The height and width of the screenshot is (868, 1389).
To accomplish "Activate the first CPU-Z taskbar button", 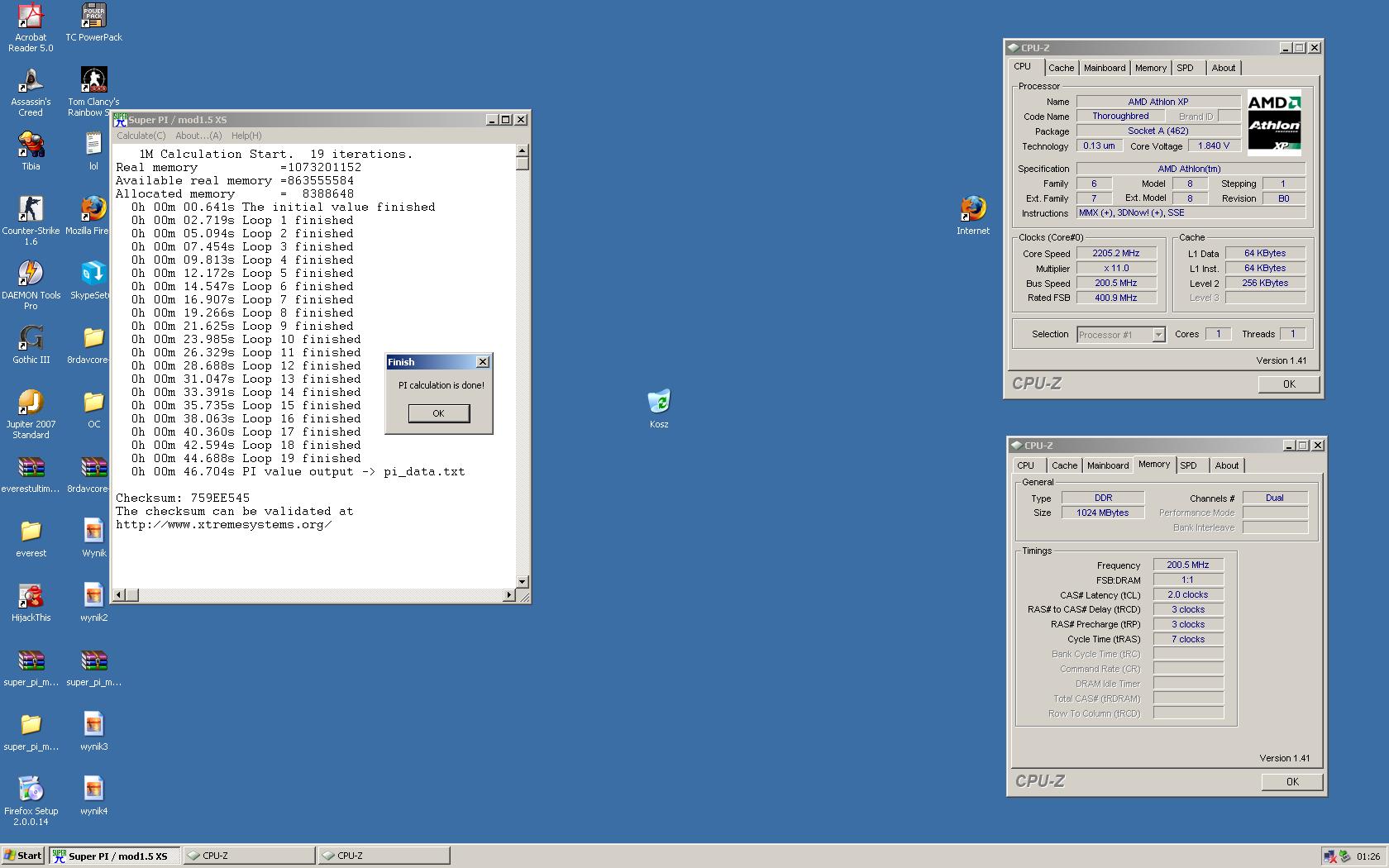I will click(x=249, y=856).
